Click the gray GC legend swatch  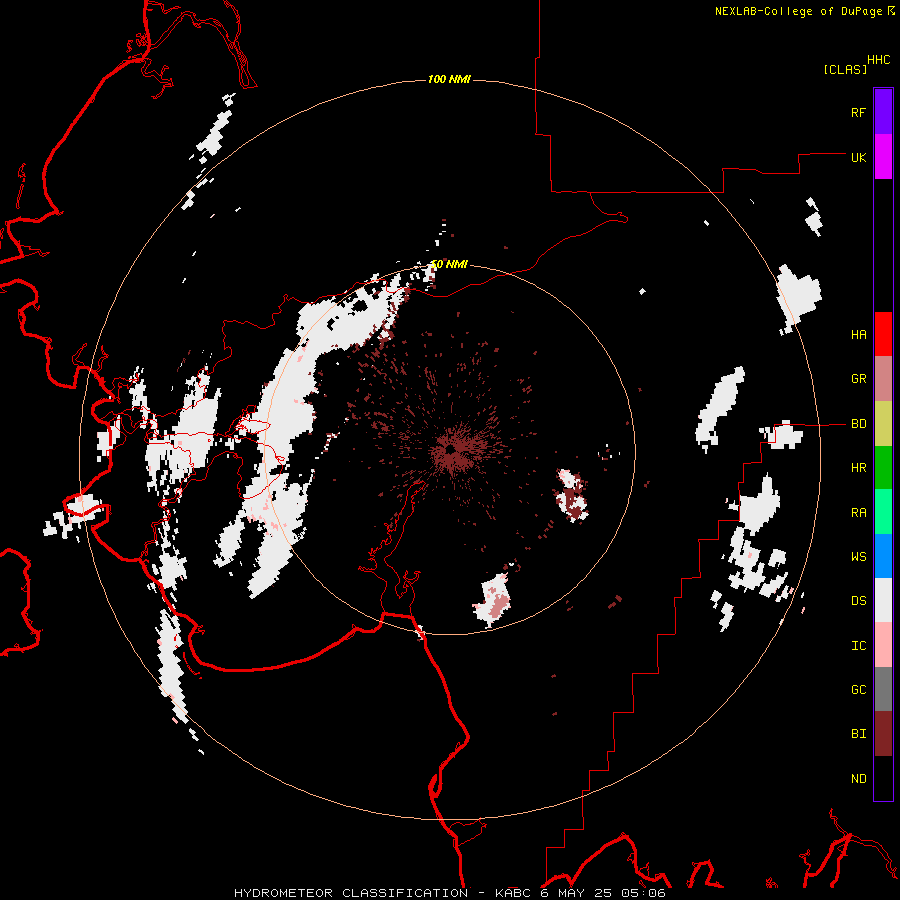click(883, 689)
